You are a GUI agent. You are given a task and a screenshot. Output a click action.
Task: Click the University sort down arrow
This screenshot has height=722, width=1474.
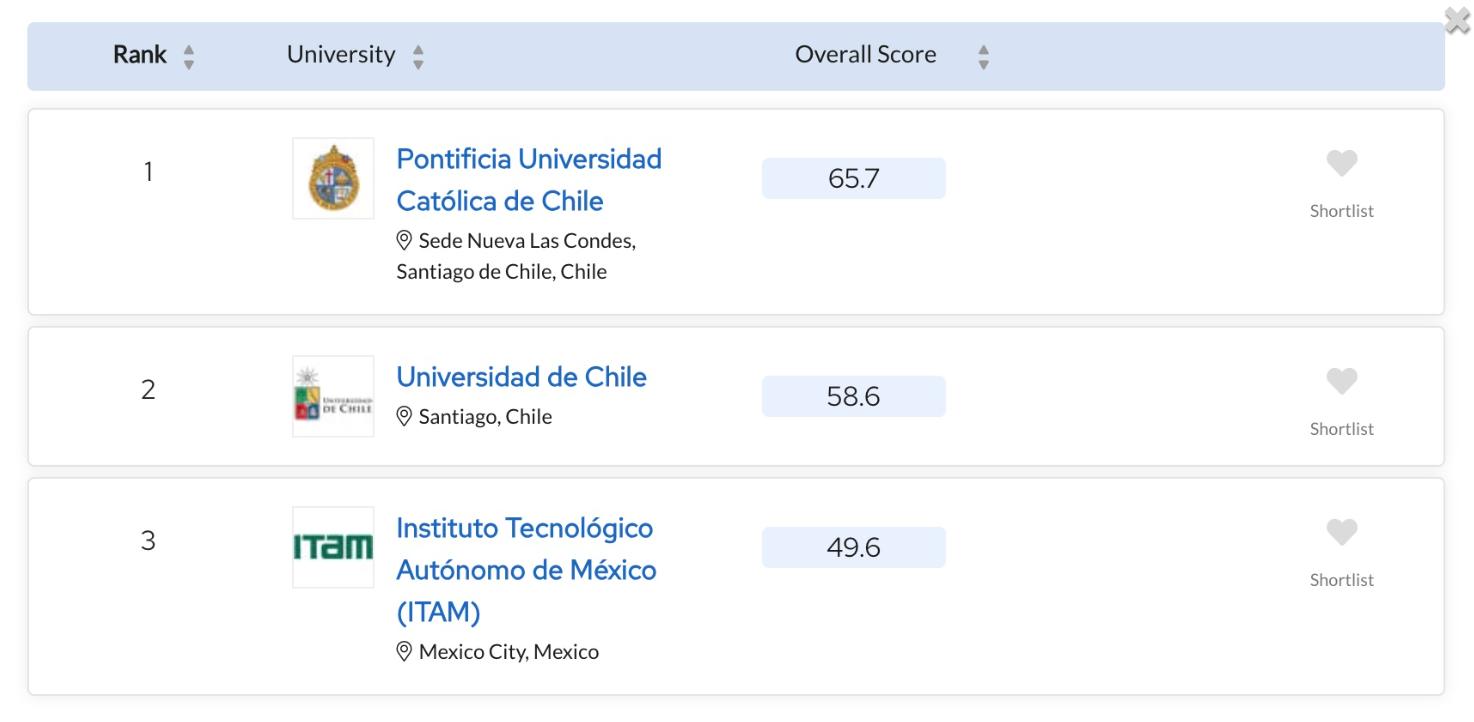(x=417, y=62)
